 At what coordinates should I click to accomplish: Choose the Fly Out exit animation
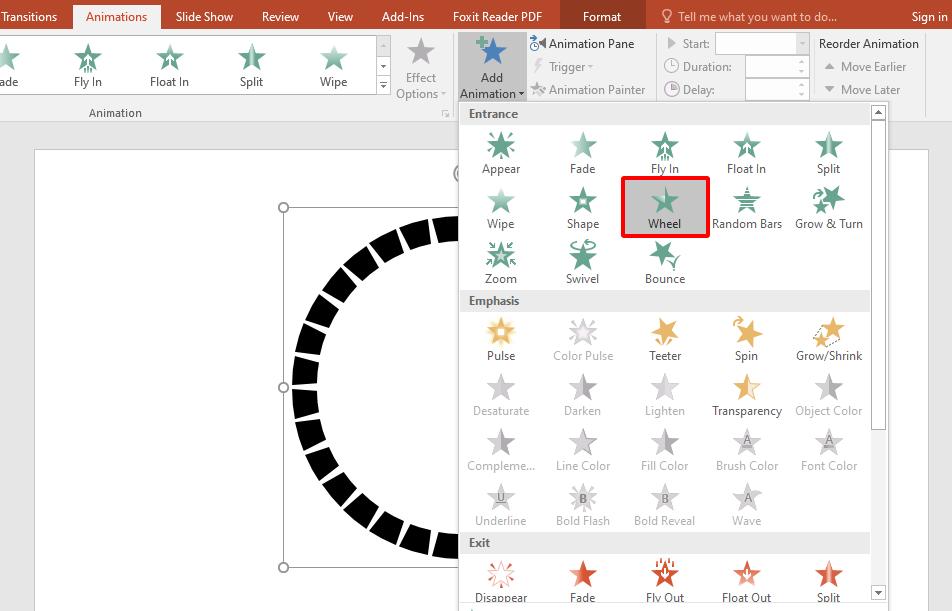[x=664, y=580]
